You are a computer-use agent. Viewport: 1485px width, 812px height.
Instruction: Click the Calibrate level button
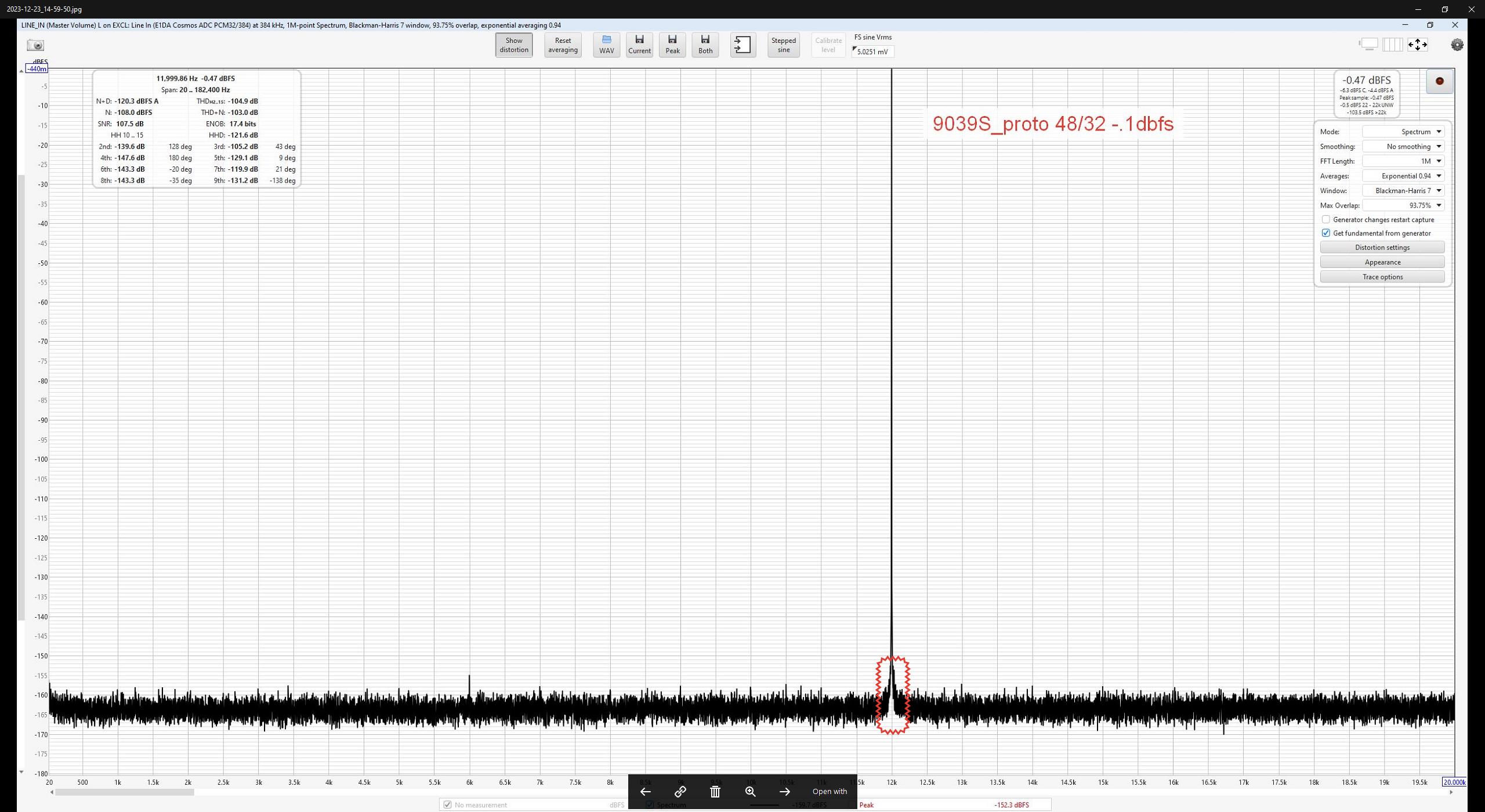(828, 45)
